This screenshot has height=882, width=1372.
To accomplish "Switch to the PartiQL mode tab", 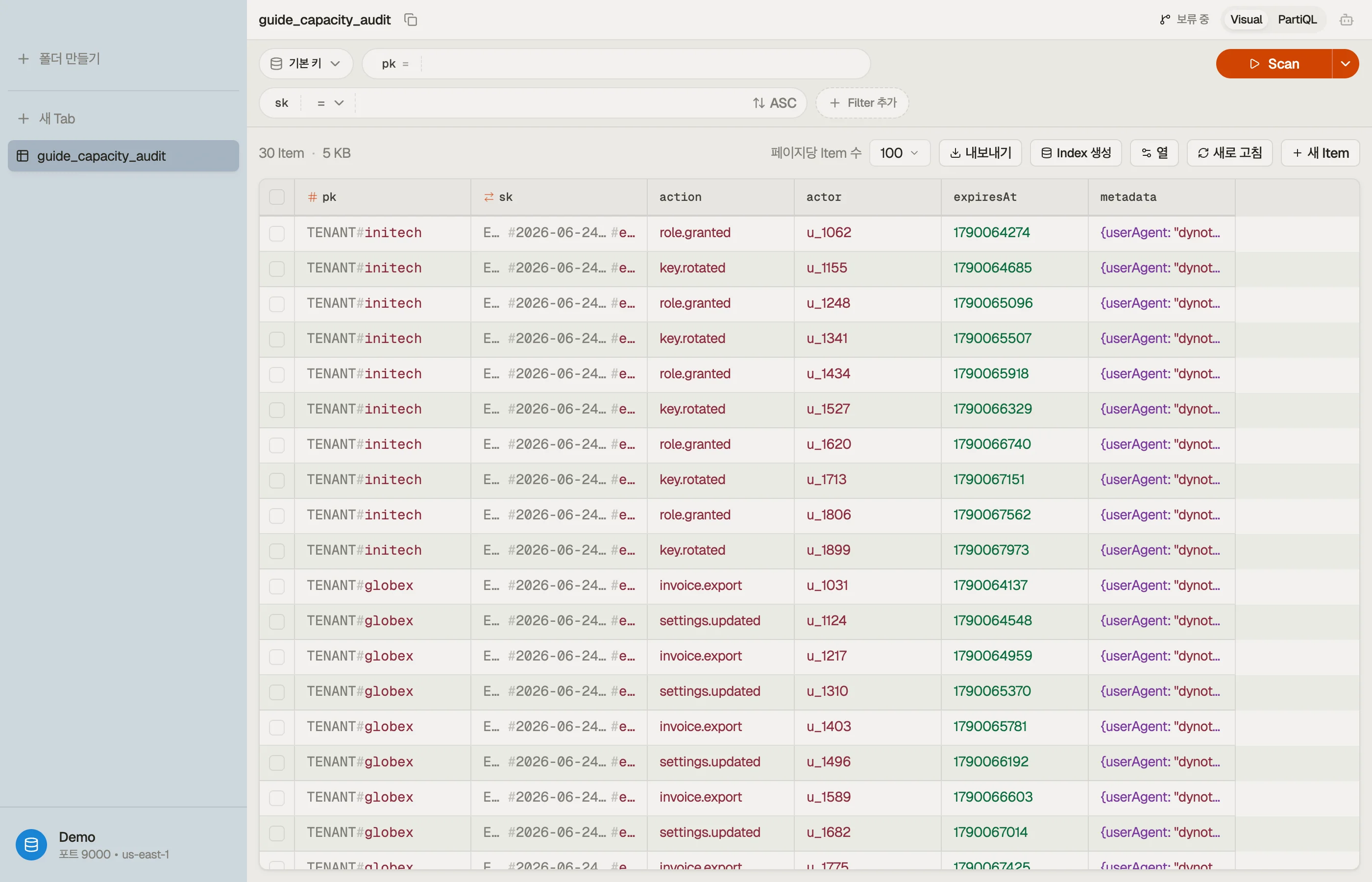I will click(x=1297, y=20).
